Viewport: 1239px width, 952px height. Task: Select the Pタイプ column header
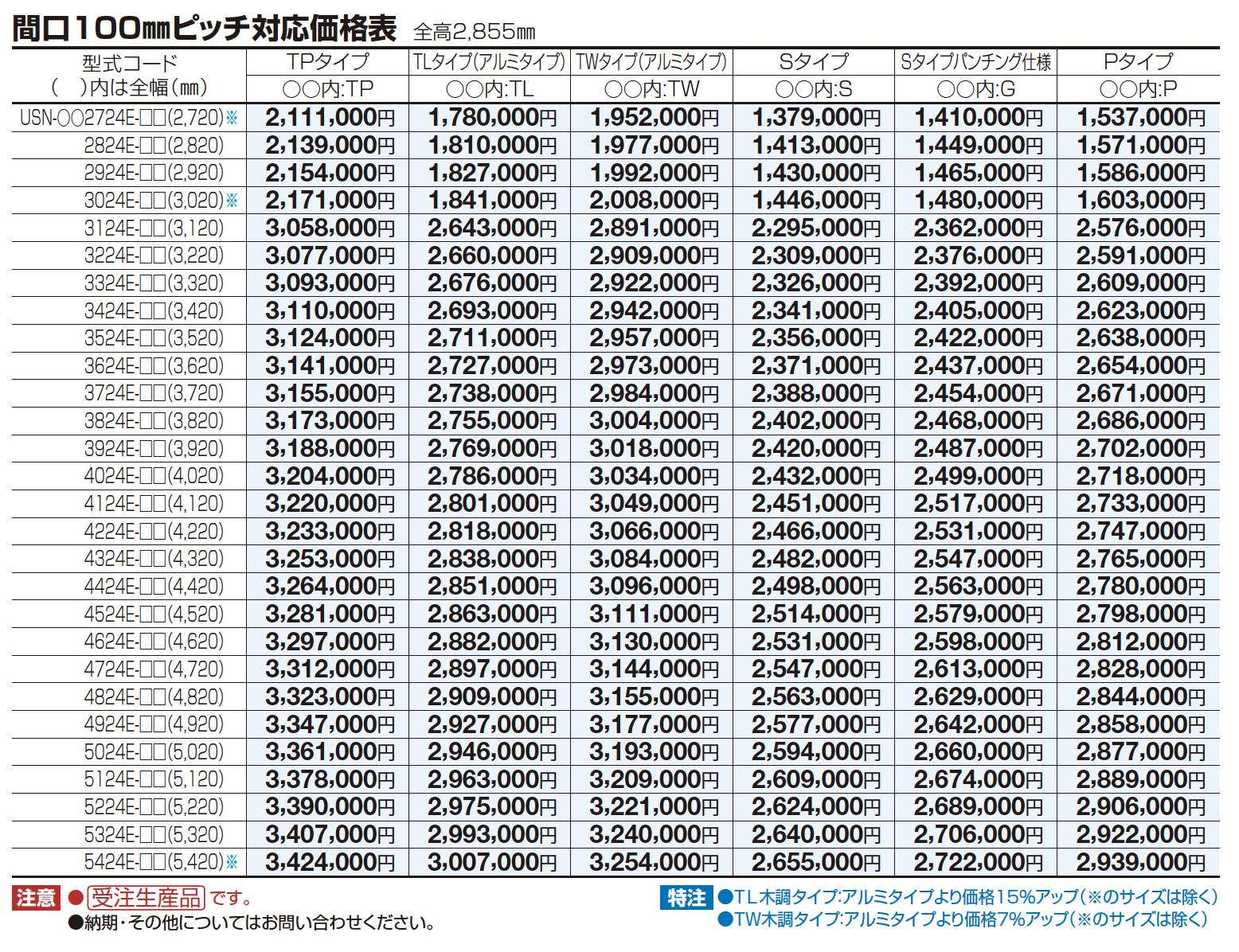(1139, 61)
